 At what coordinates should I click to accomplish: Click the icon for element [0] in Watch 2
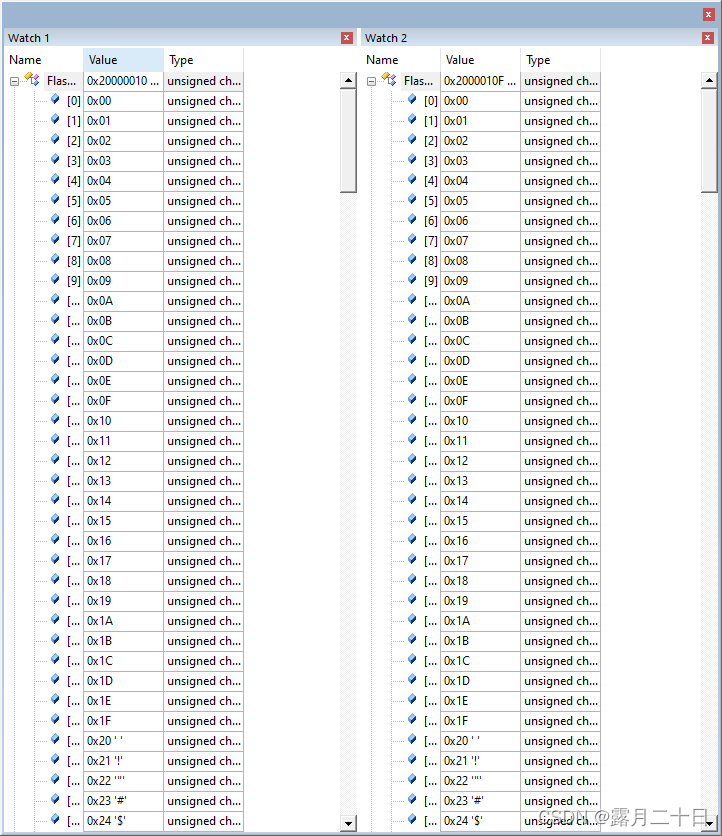tap(412, 100)
